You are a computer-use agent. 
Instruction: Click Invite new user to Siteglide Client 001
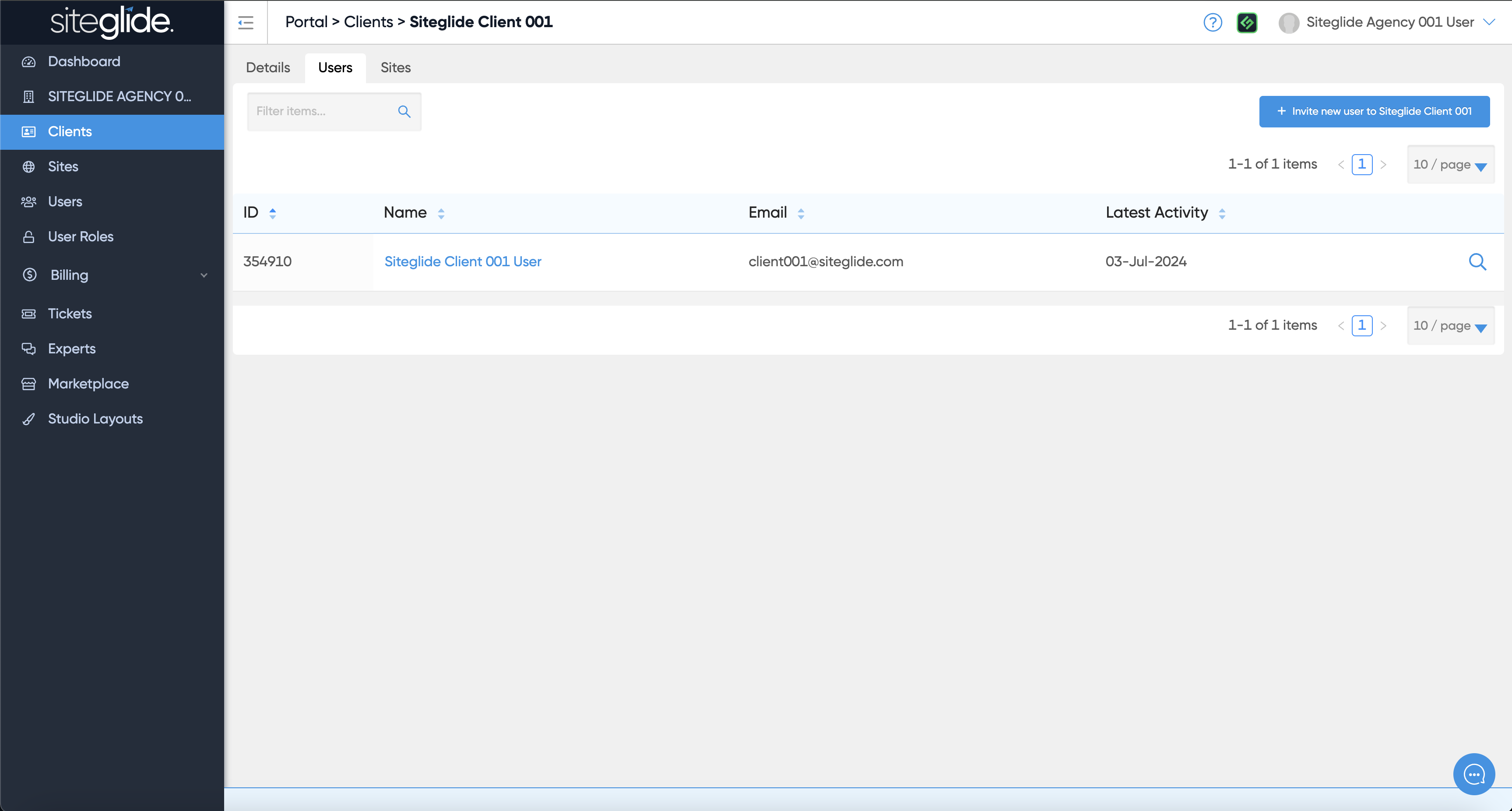[x=1374, y=112]
